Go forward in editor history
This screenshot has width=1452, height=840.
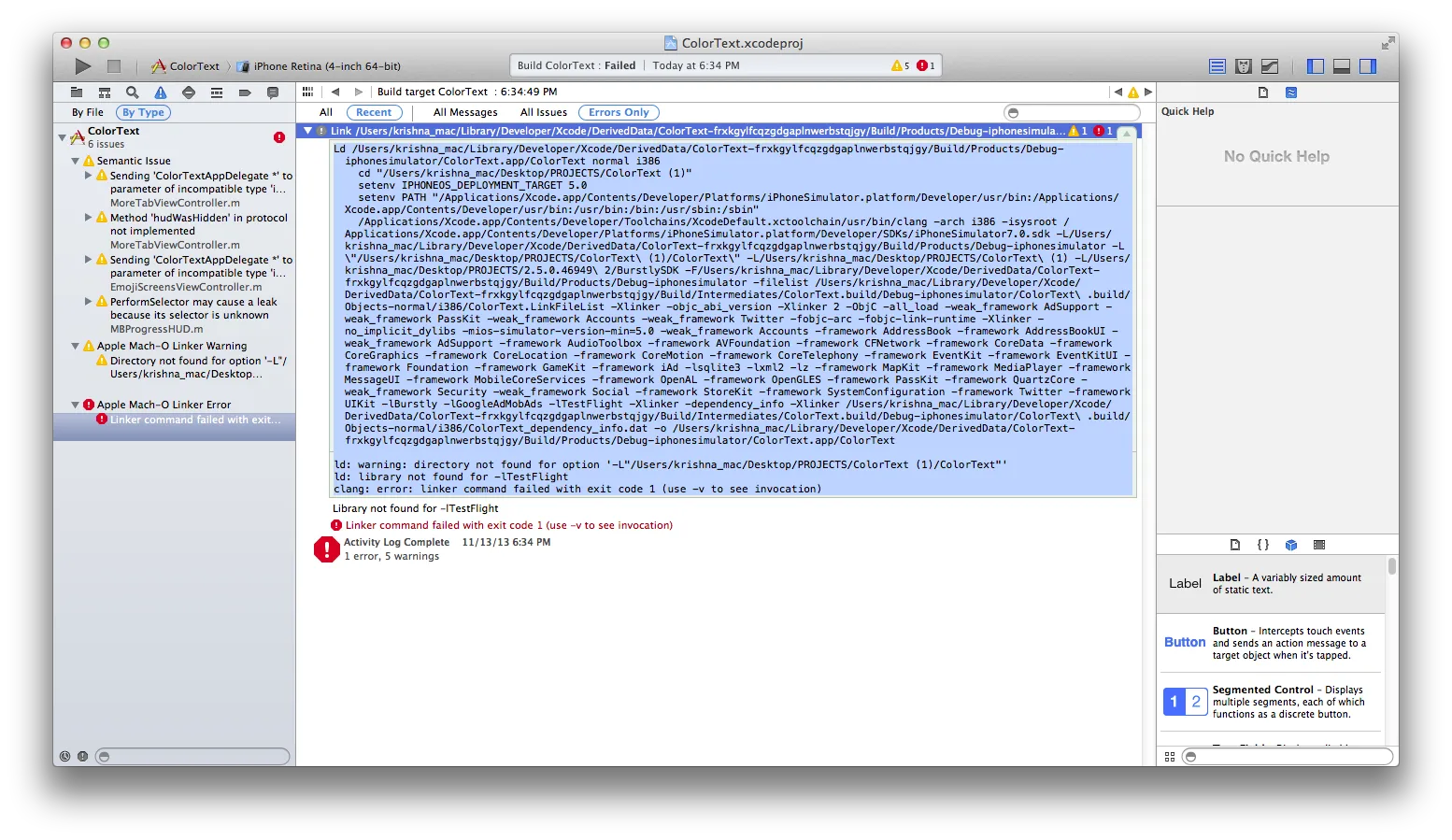click(358, 92)
